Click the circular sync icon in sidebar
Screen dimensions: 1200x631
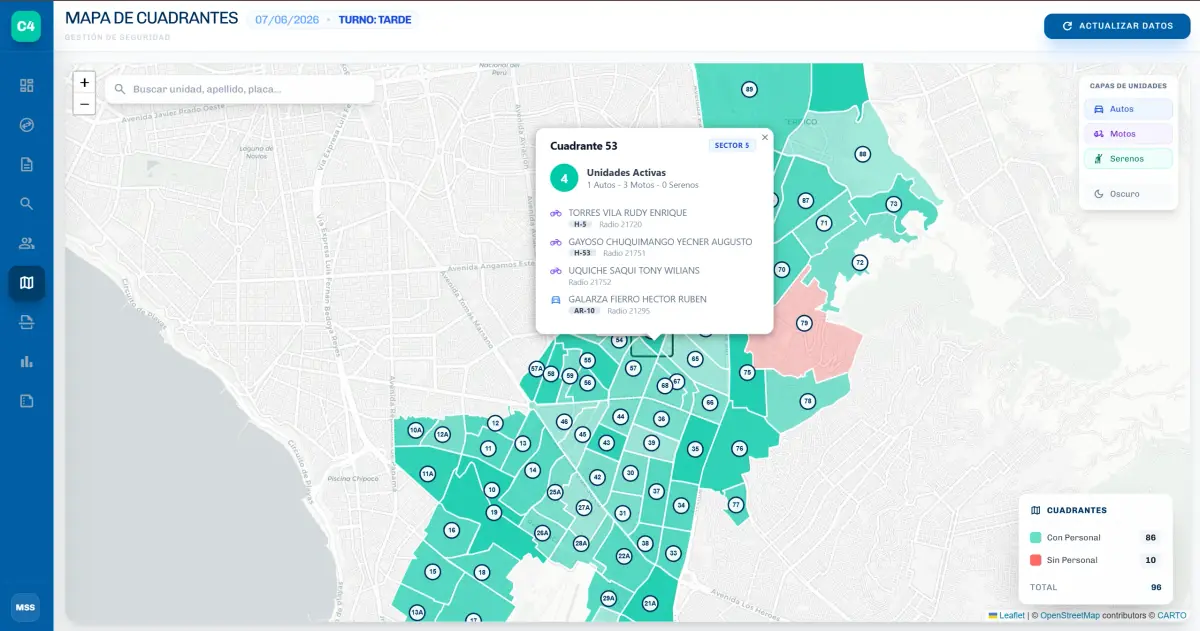[27, 125]
